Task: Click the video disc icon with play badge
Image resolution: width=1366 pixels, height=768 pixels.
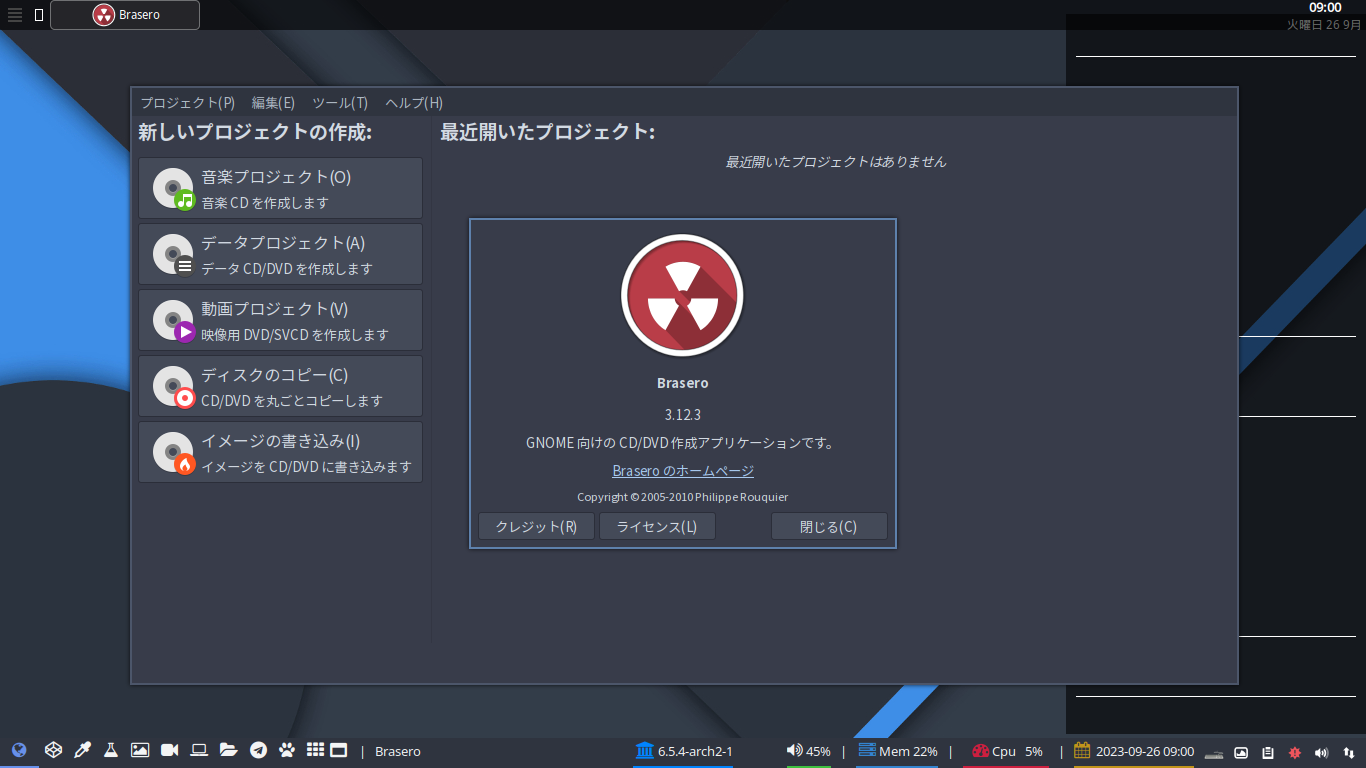Action: pos(173,320)
